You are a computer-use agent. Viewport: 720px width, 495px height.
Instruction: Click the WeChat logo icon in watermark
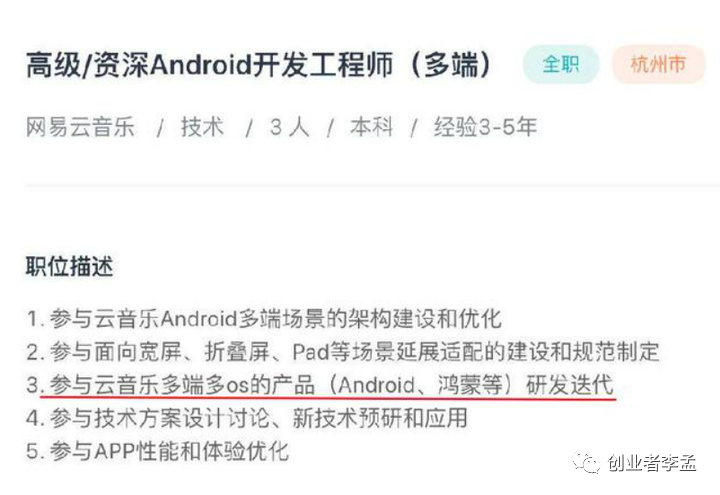point(586,463)
